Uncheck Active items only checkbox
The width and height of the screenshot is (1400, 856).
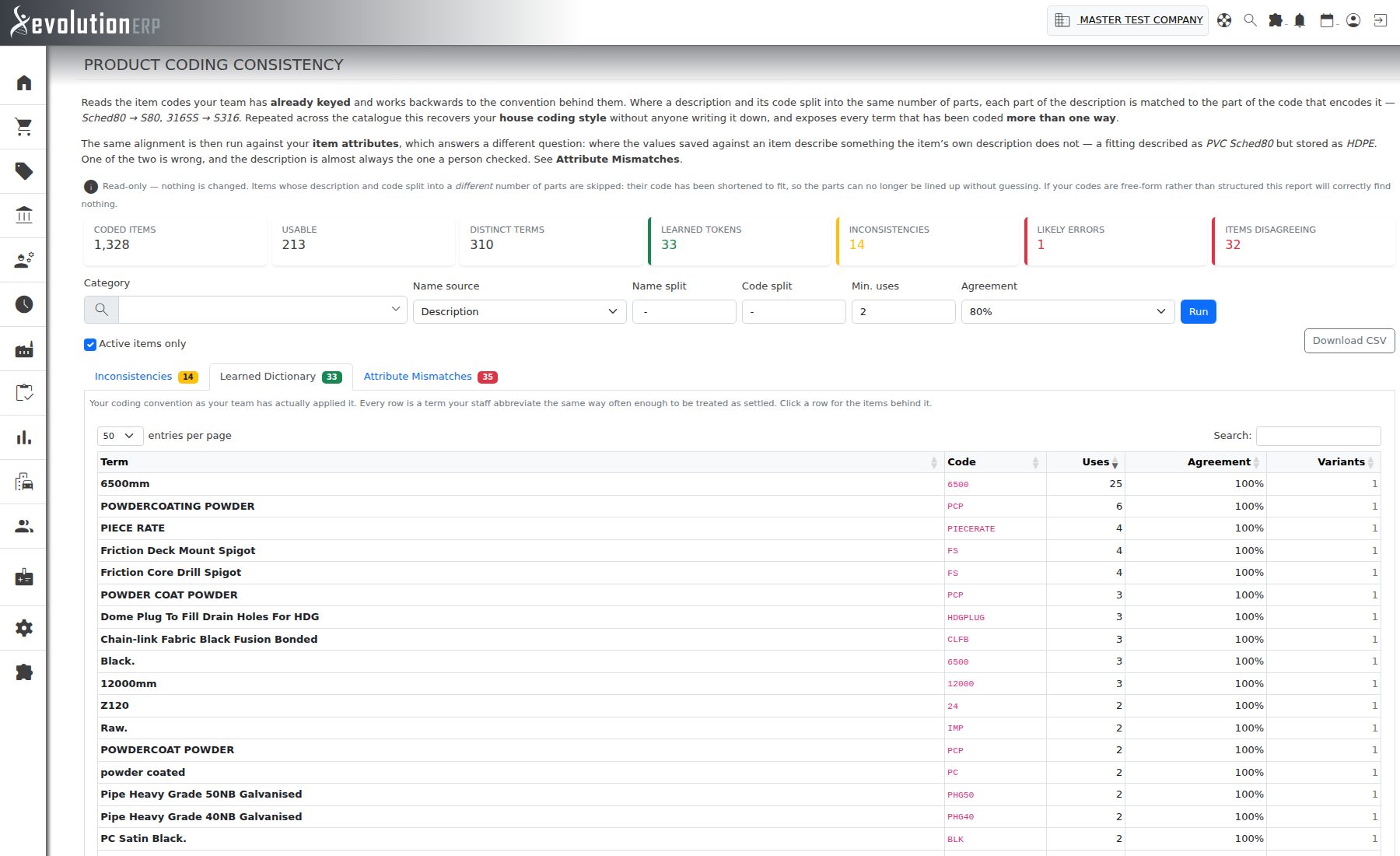click(x=90, y=344)
